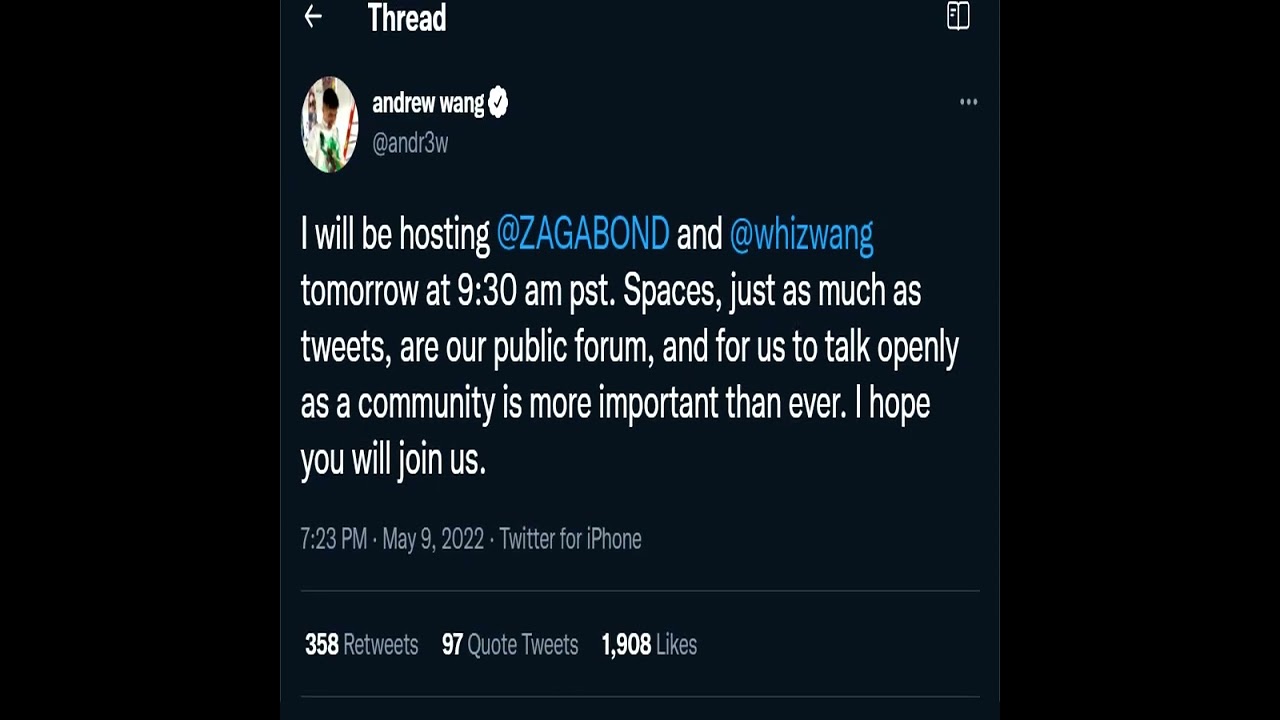
Task: Show the 1,908 Likes list
Action: [649, 645]
